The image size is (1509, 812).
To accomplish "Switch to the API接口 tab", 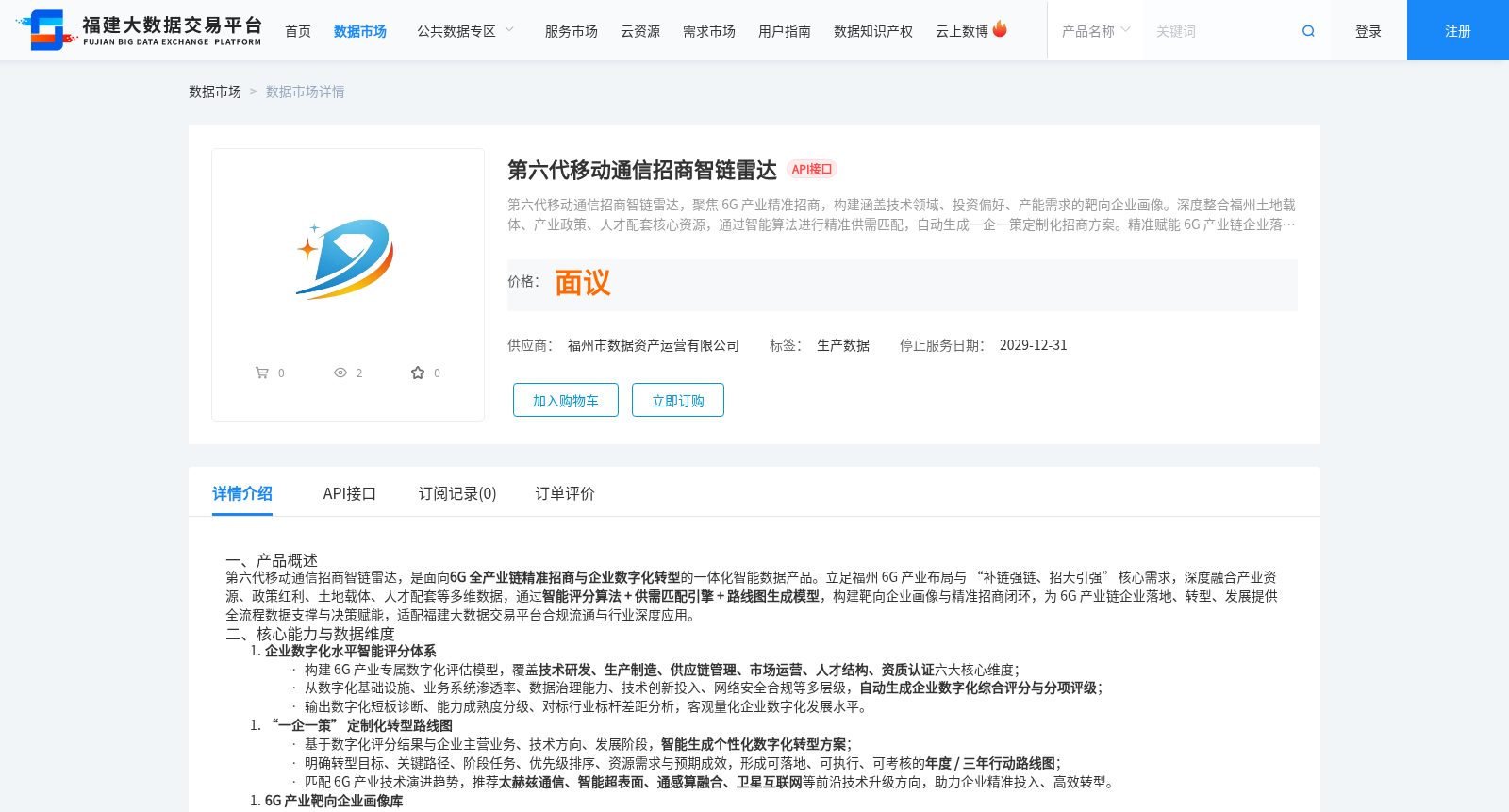I will [x=350, y=493].
